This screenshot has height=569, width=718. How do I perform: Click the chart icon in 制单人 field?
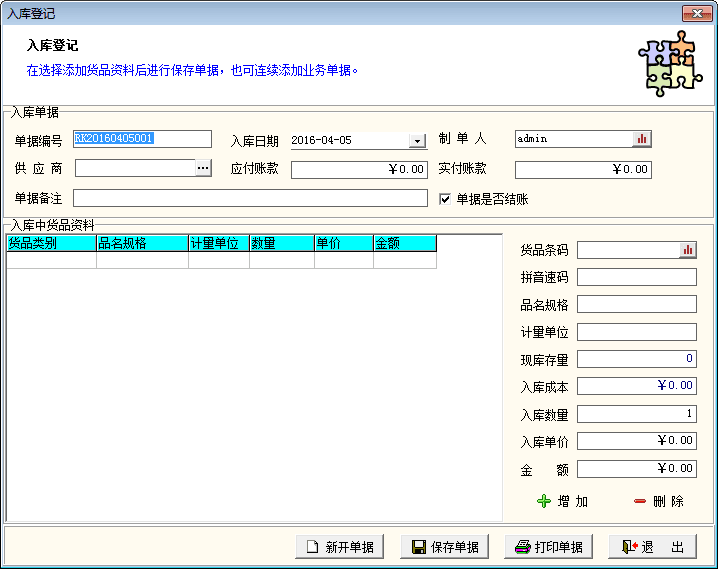tap(642, 139)
